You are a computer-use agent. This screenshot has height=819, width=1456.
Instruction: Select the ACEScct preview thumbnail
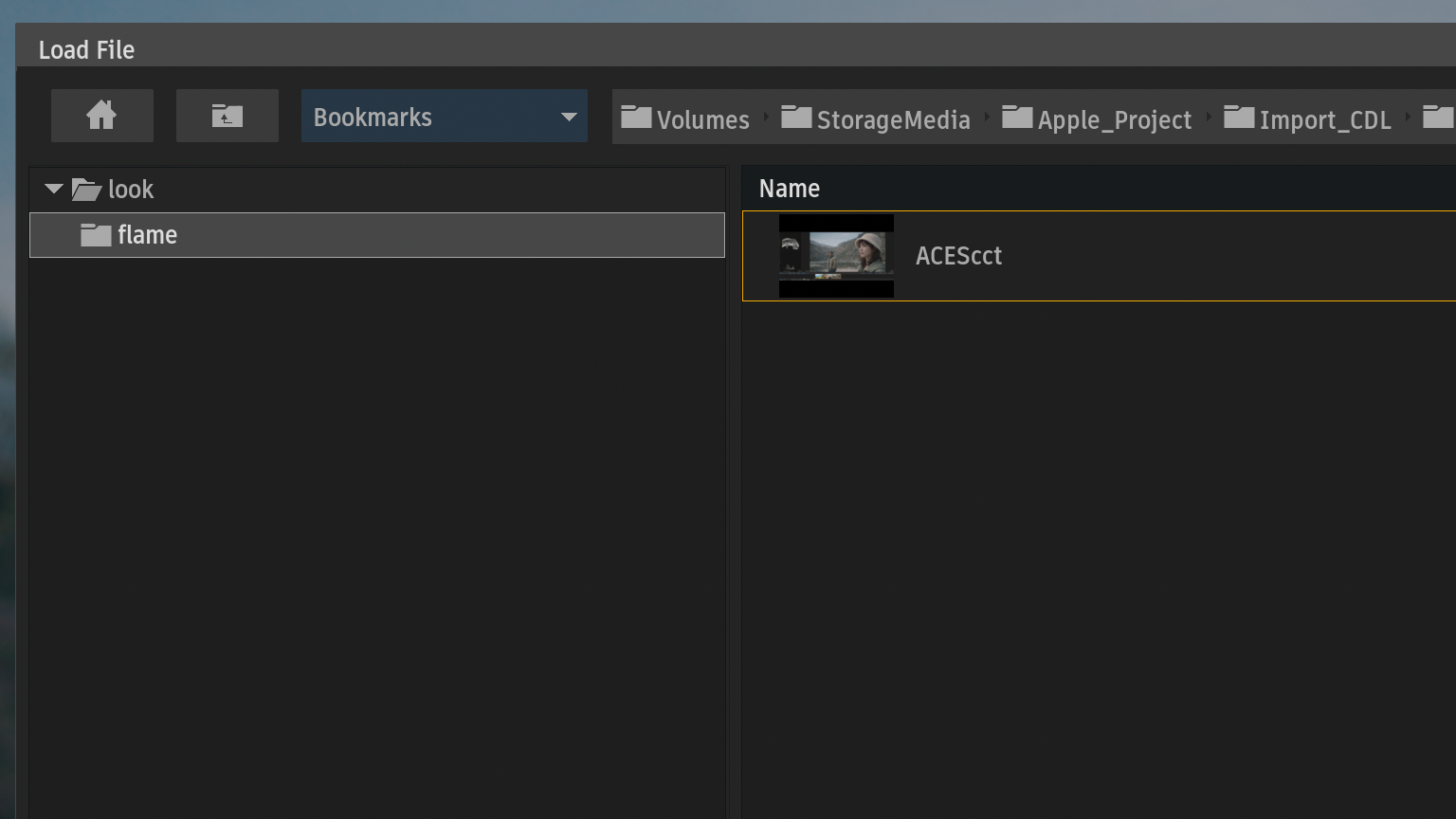pyautogui.click(x=836, y=256)
